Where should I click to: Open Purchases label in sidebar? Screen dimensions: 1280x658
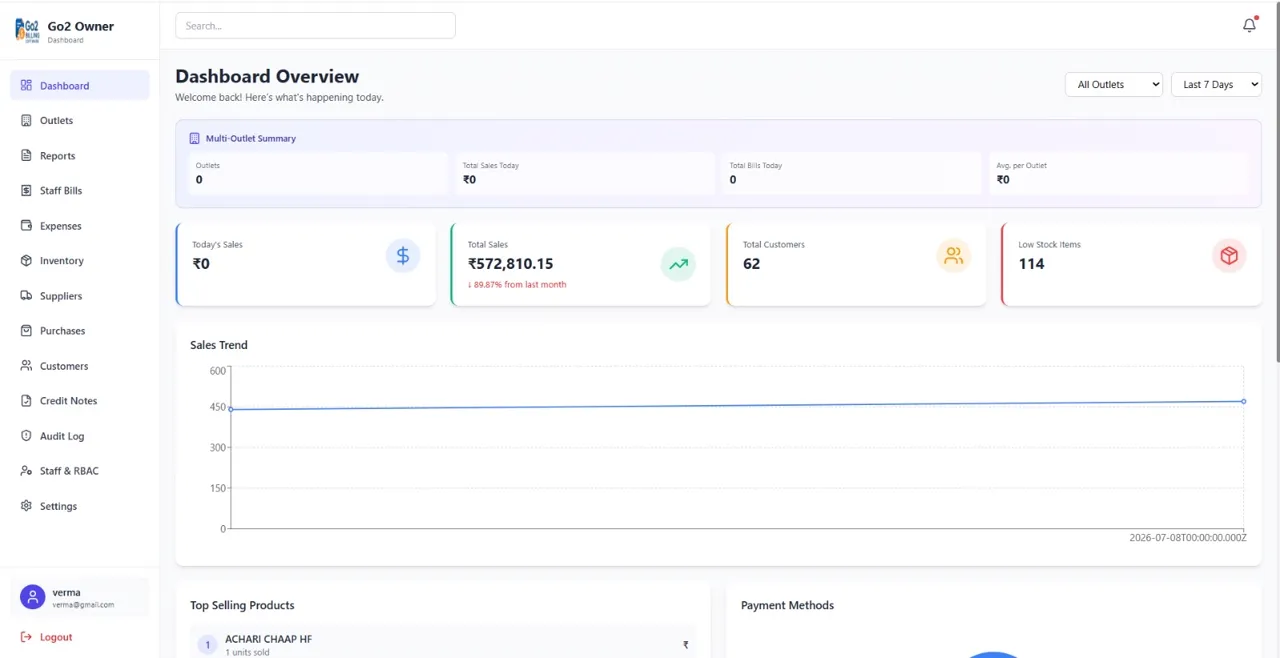[x=62, y=331]
